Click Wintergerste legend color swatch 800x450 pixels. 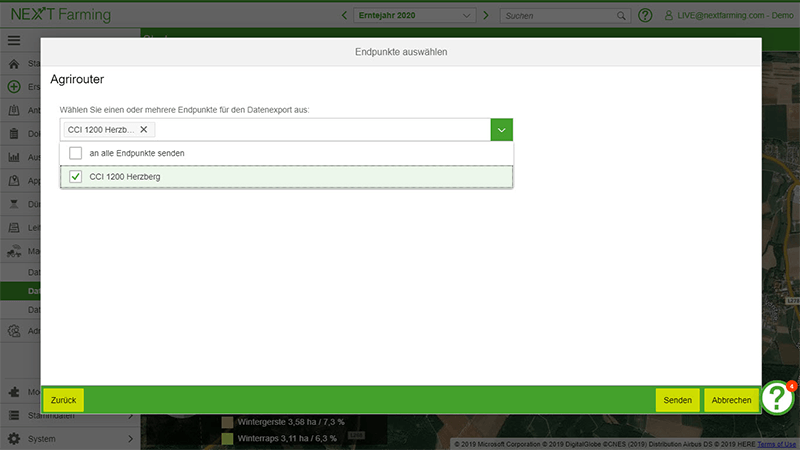pos(228,422)
